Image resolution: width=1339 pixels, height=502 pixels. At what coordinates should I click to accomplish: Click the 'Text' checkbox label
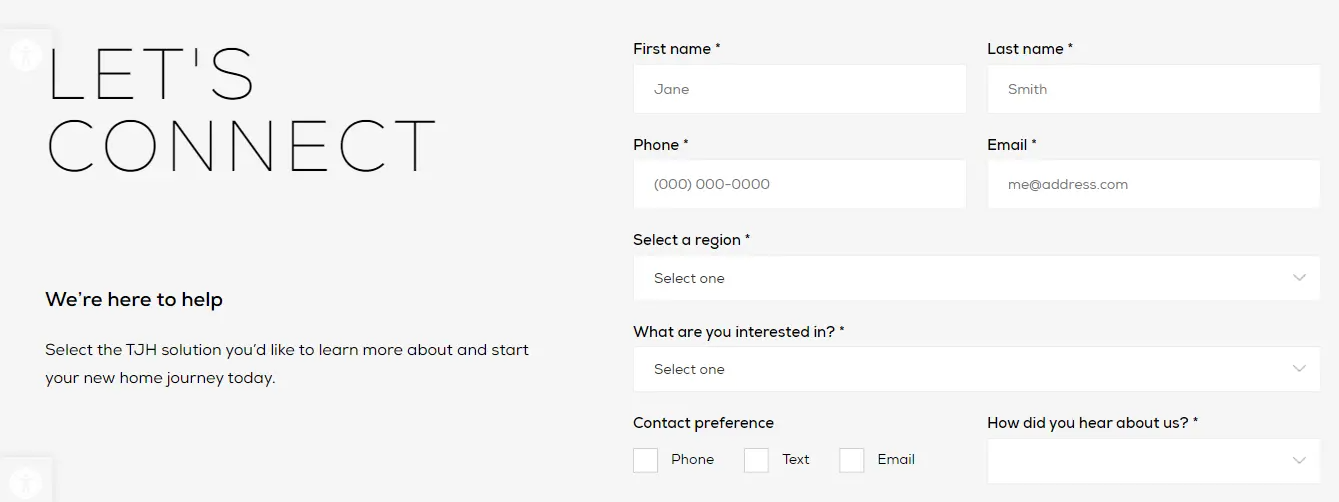796,460
